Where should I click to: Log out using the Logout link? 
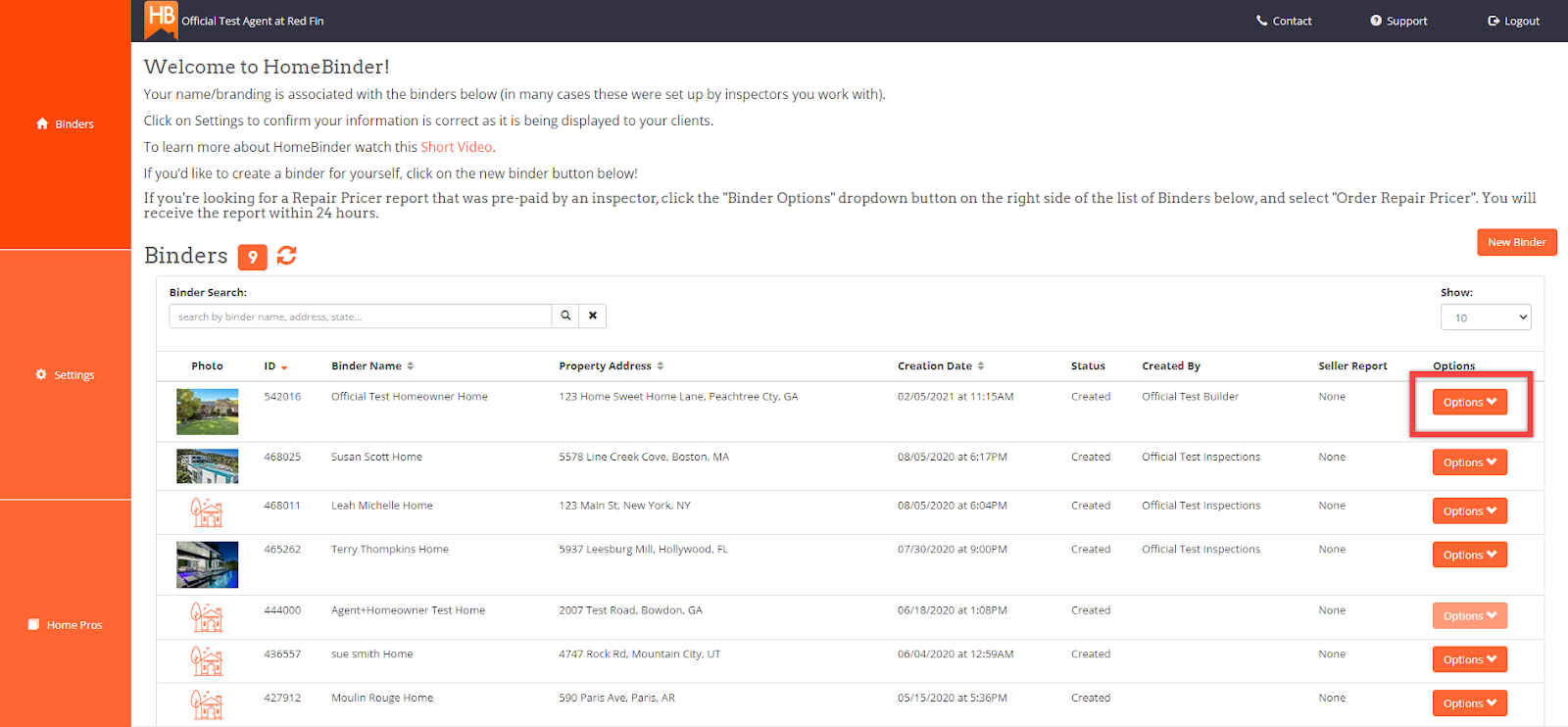click(x=1513, y=21)
